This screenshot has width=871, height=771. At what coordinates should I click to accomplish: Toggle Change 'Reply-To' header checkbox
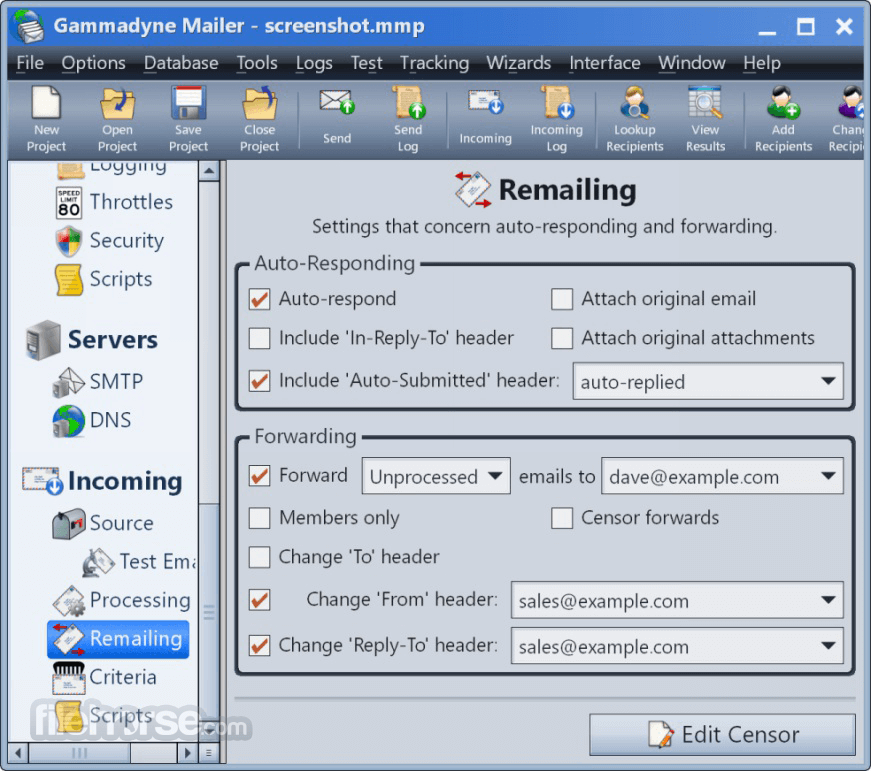(x=259, y=645)
